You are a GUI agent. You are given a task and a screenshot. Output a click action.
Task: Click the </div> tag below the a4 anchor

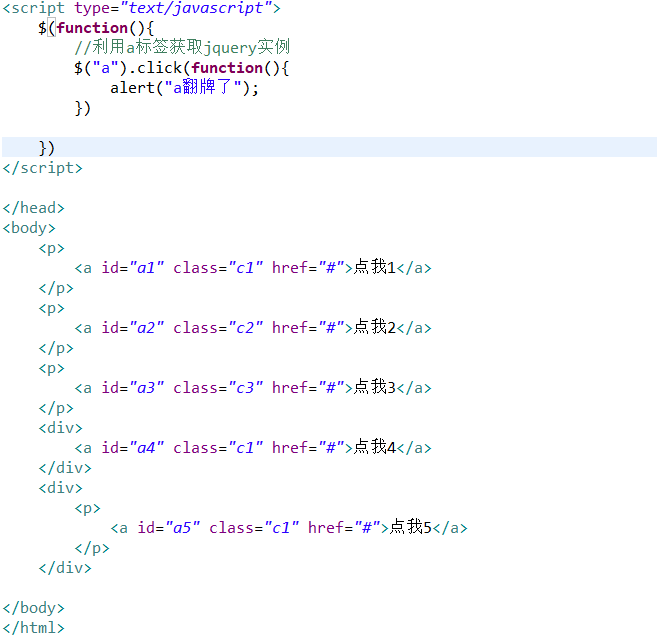[x=65, y=468]
